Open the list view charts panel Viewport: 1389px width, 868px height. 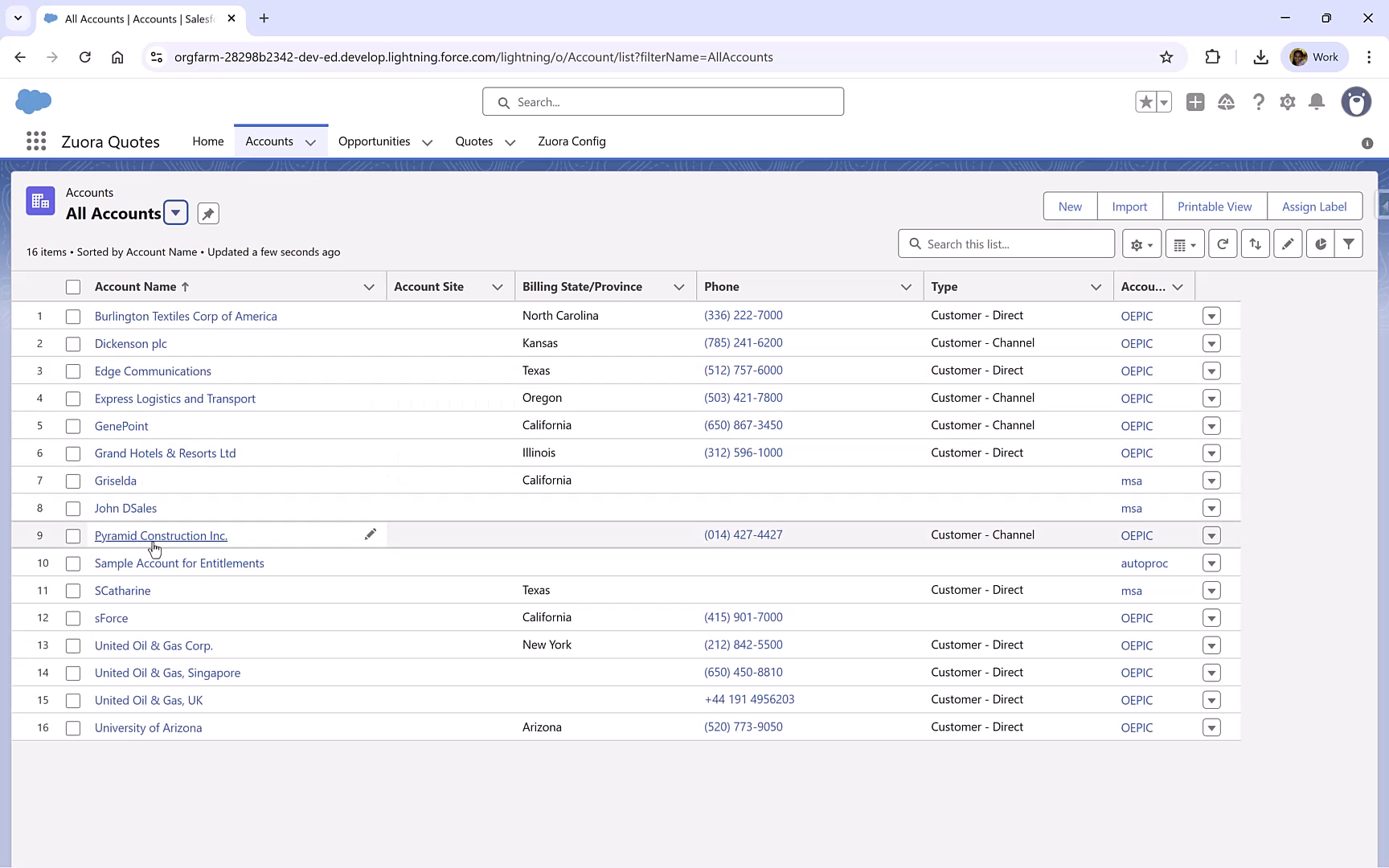click(x=1319, y=244)
